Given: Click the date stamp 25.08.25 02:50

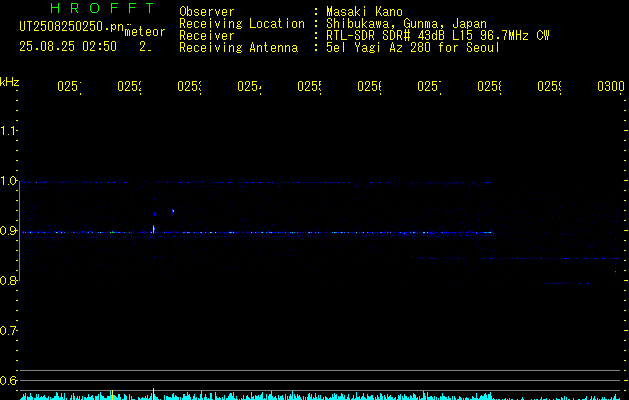Looking at the screenshot, I should (68, 47).
